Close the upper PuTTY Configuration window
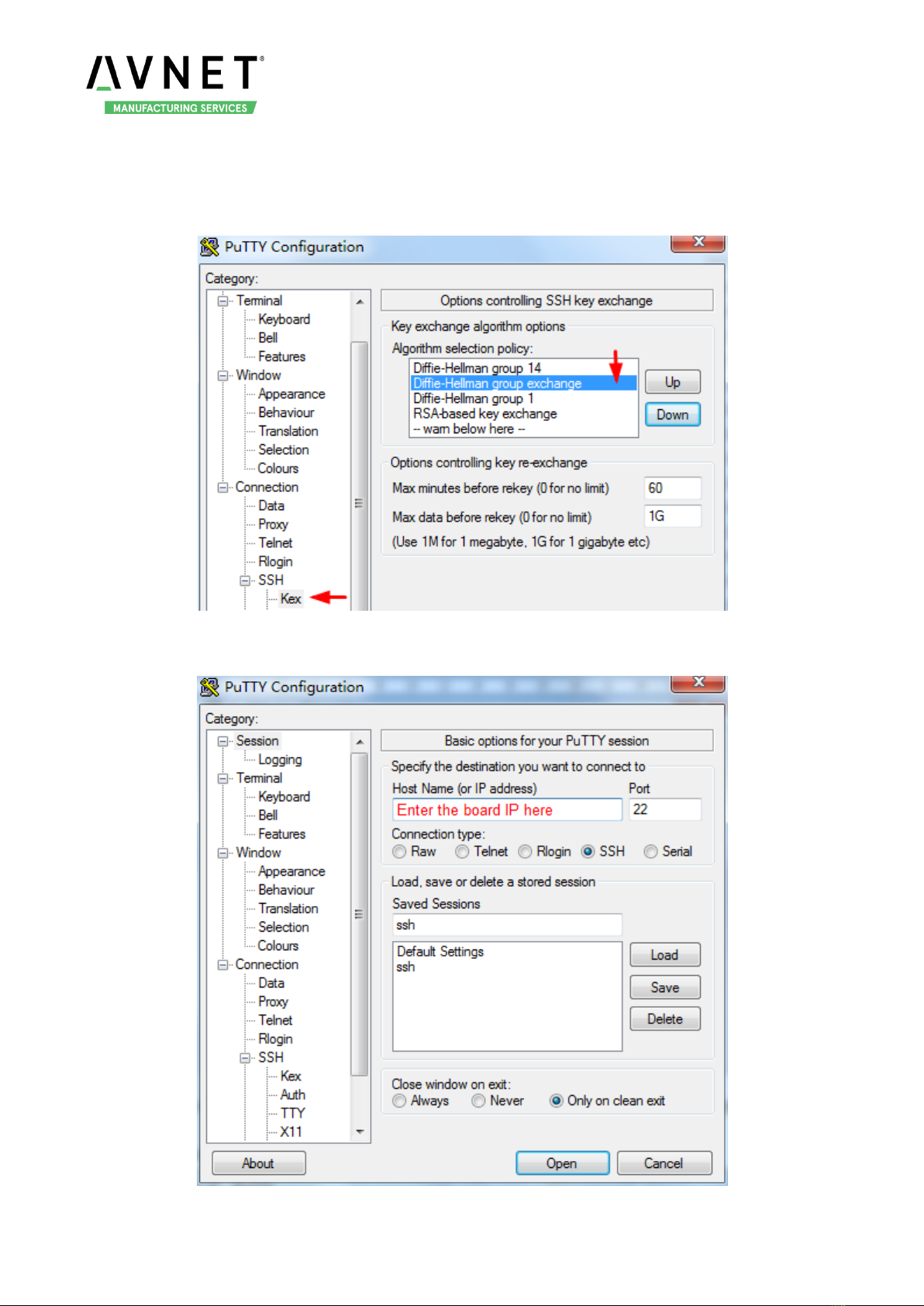This screenshot has height=1306, width=924. tap(698, 243)
